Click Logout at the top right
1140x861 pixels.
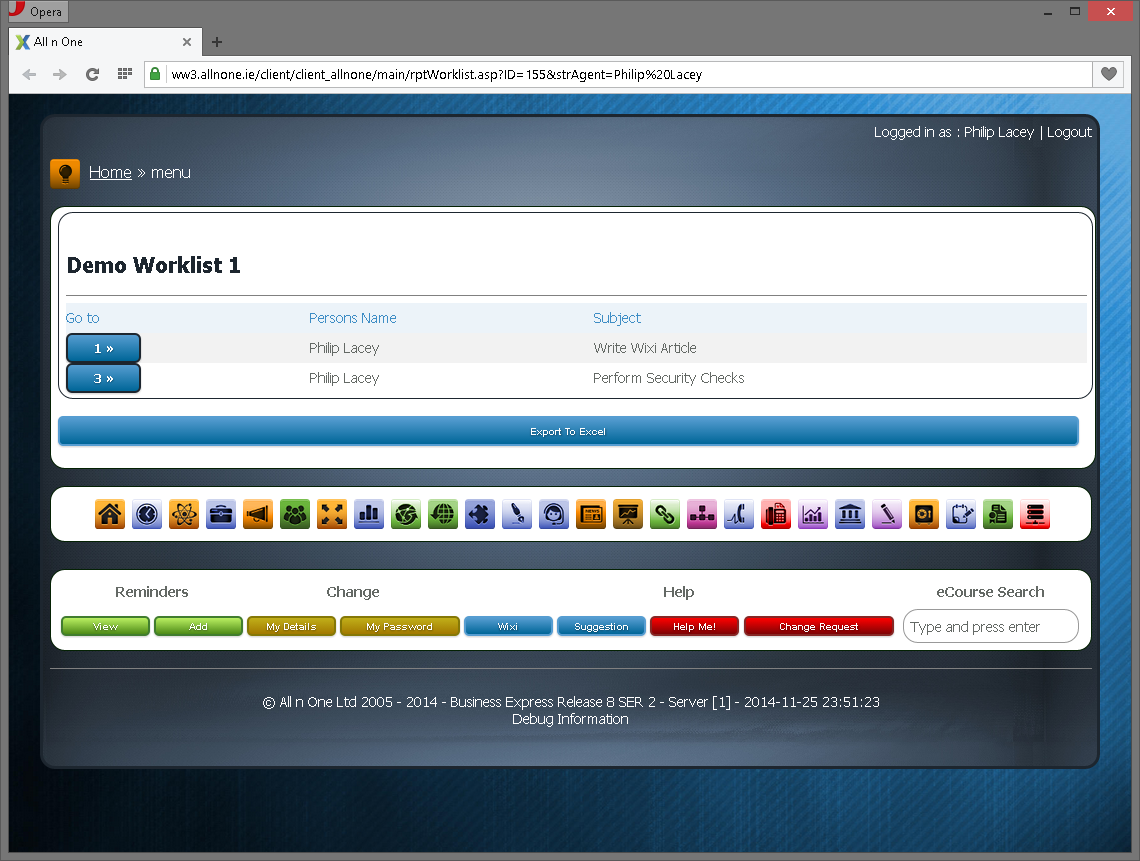coord(1069,131)
